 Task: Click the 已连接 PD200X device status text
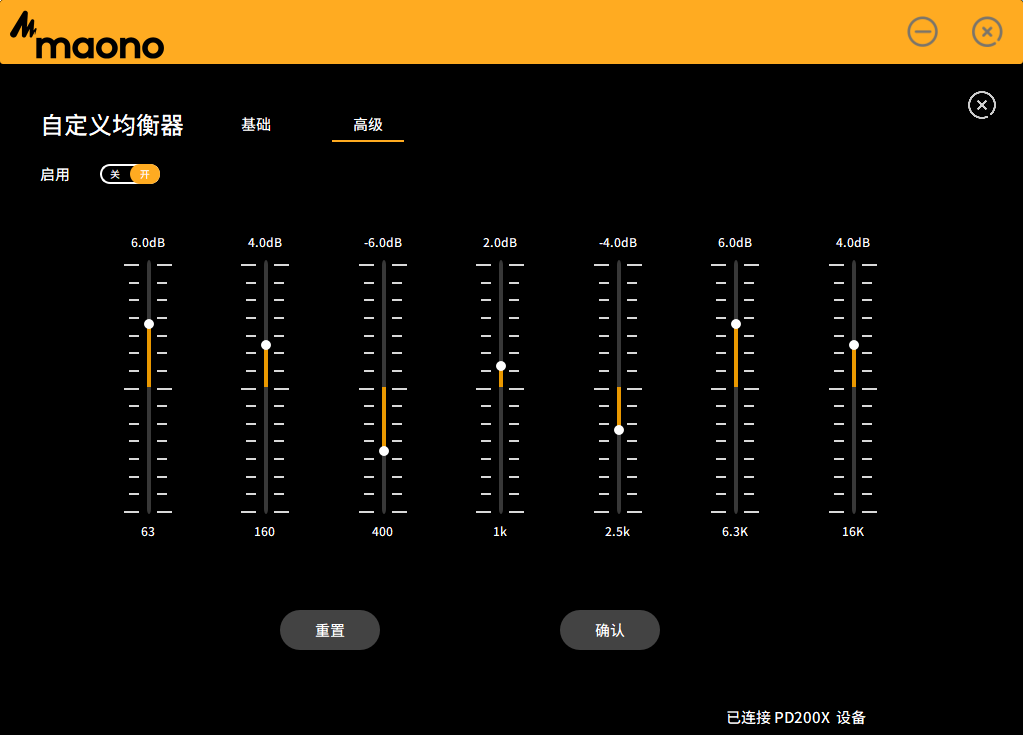tap(796, 717)
